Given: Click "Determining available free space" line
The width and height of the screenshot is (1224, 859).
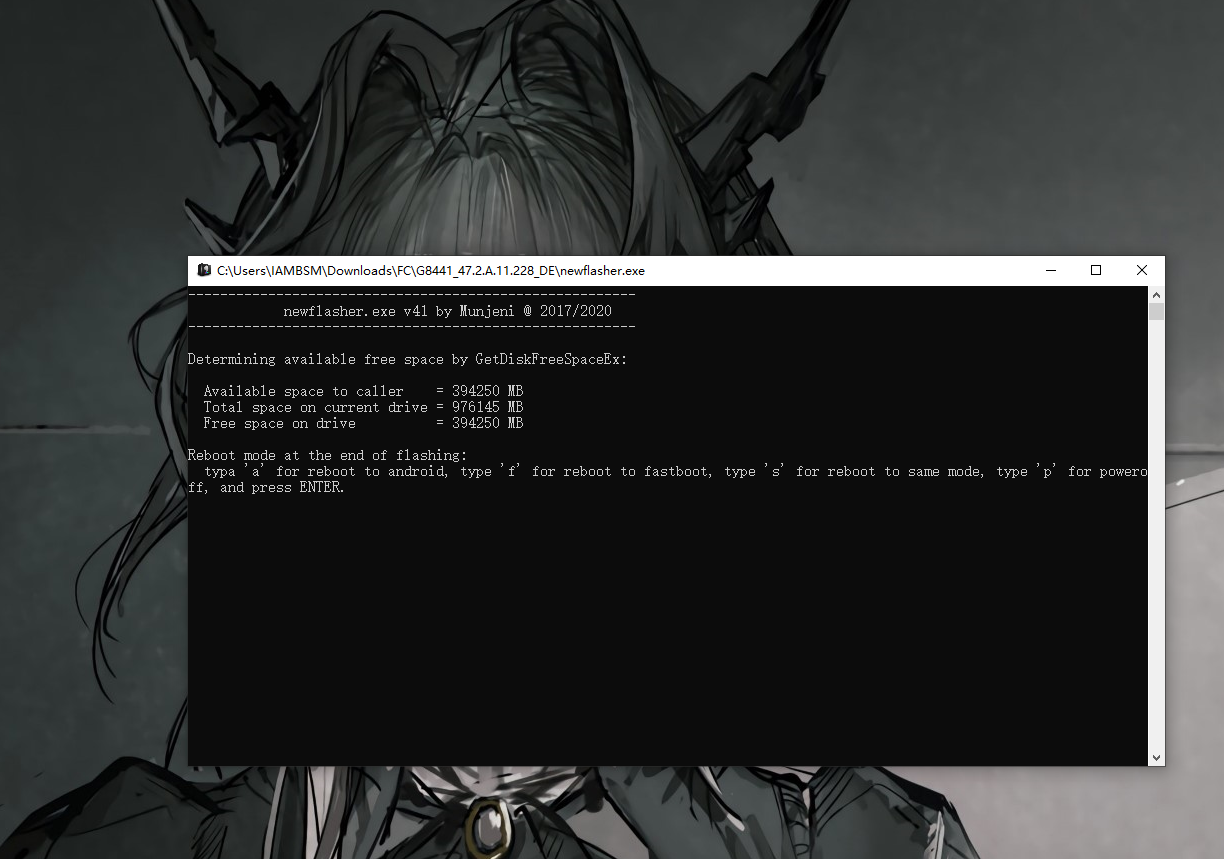Looking at the screenshot, I should click(407, 359).
